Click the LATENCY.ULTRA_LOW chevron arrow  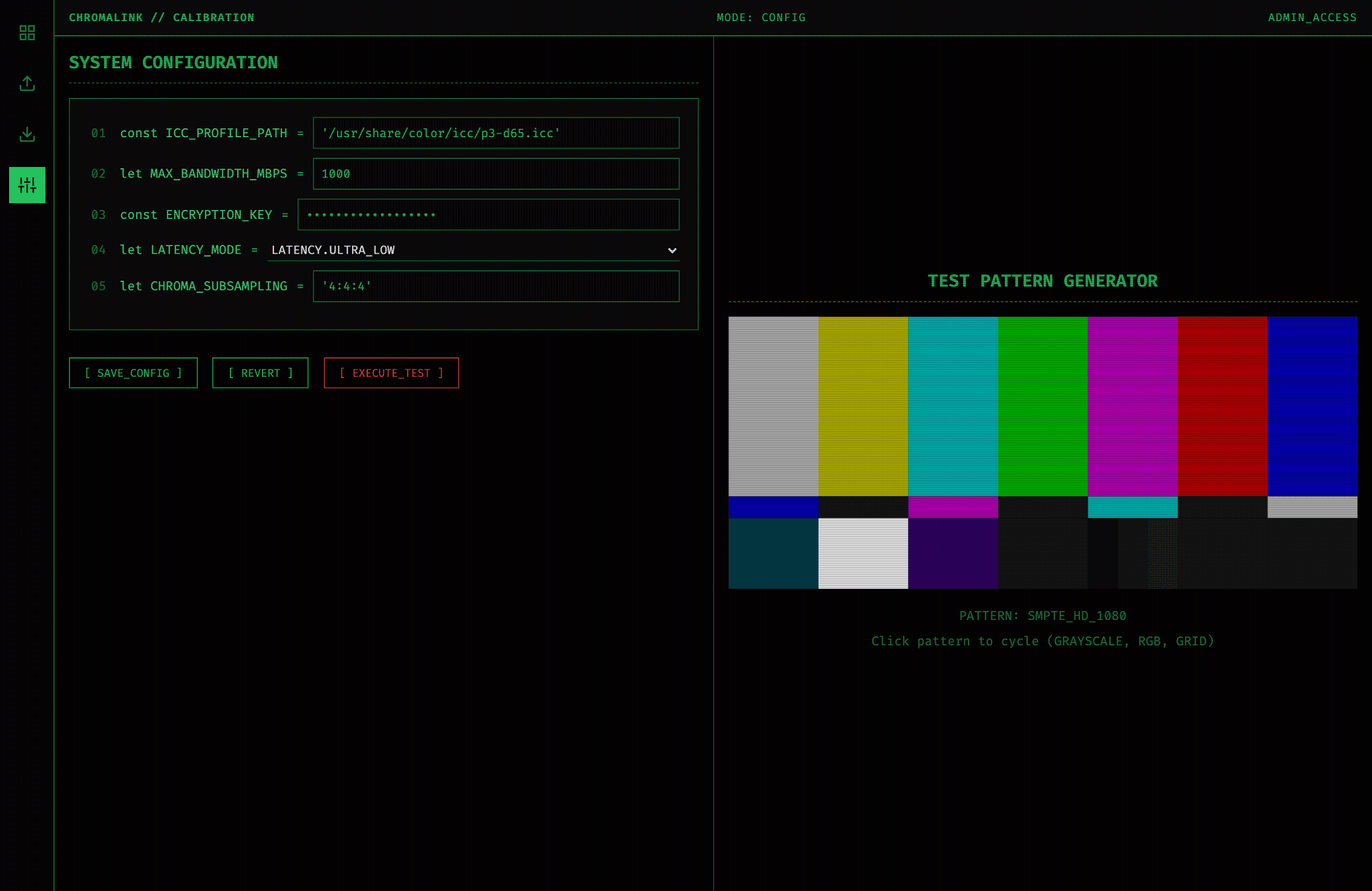[671, 250]
